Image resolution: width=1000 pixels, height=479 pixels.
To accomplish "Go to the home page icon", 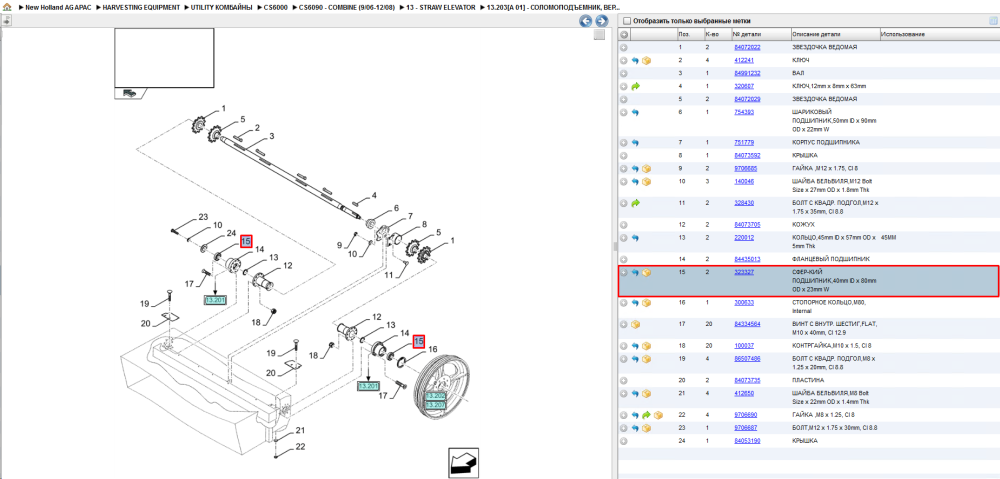I will point(6,7).
